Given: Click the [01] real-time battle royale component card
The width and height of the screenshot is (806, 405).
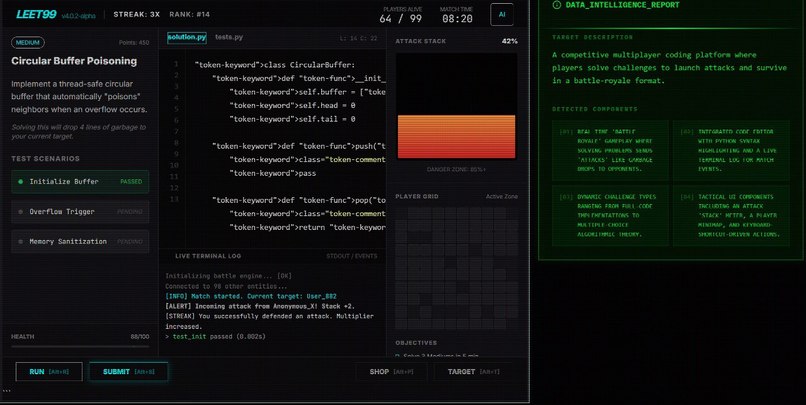Looking at the screenshot, I should 610,150.
